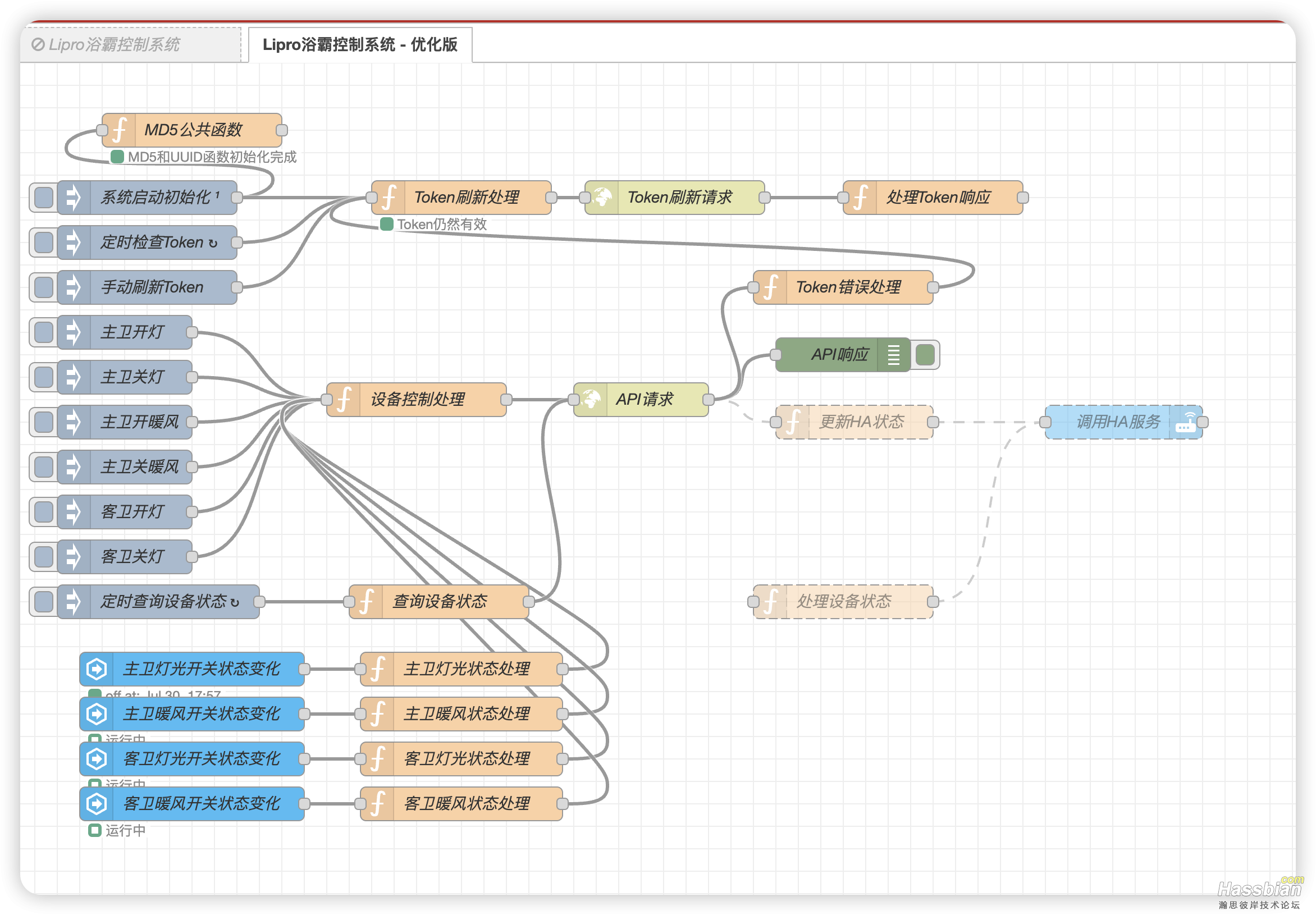The height and width of the screenshot is (915, 1316).
Task: Select the 主卫灯光状态处理 function icon
Action: click(377, 669)
